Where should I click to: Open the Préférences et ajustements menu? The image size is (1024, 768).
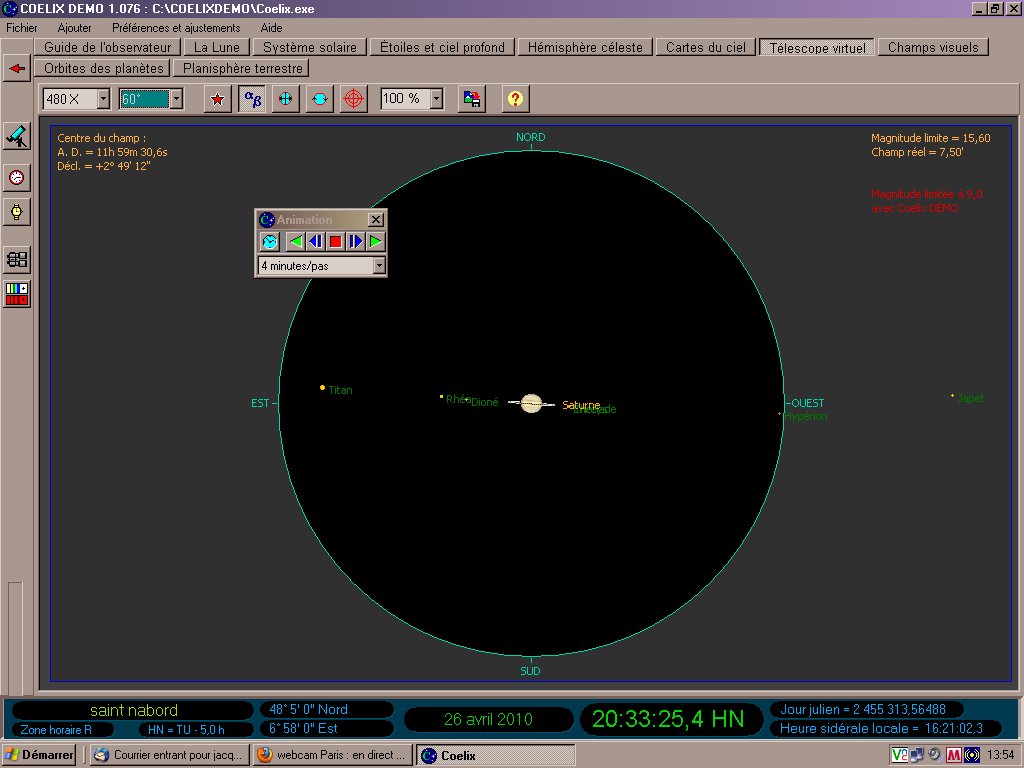pyautogui.click(x=176, y=28)
